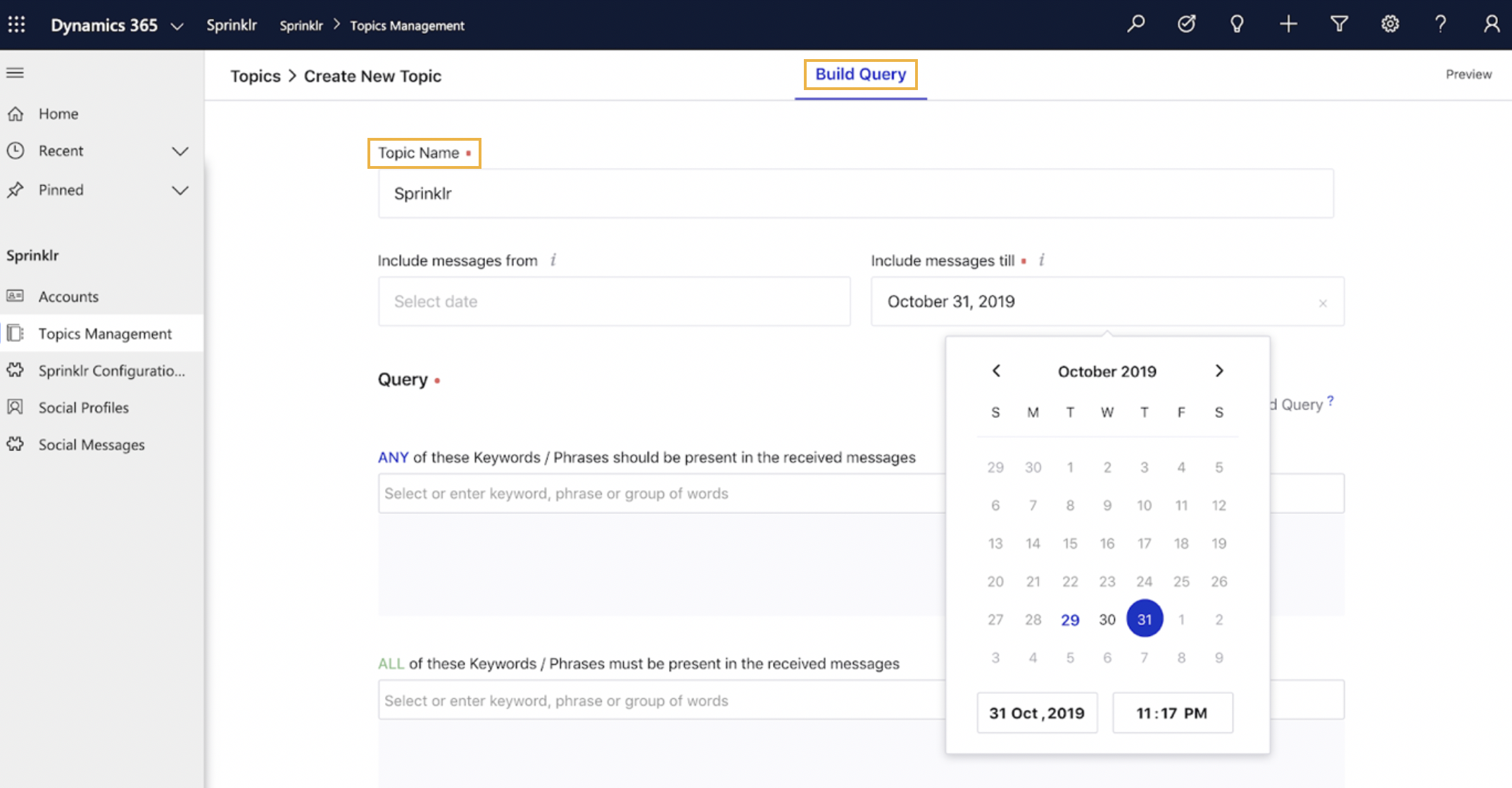The image size is (1512, 788).
Task: Click info icon beside Include messages till
Action: tap(1041, 260)
